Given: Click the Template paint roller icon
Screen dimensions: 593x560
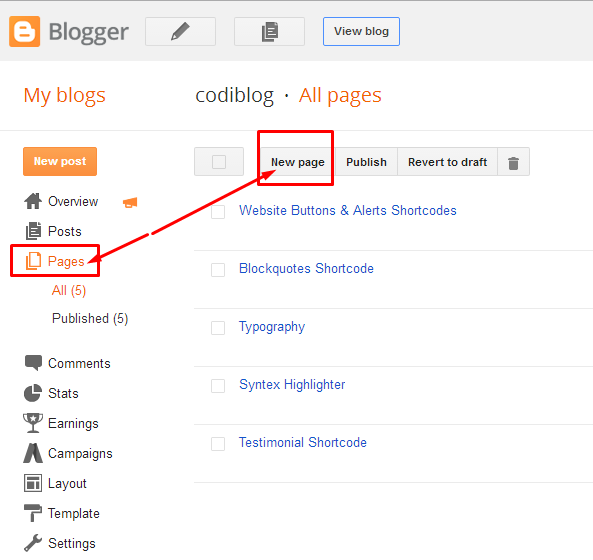Looking at the screenshot, I should click(x=33, y=513).
